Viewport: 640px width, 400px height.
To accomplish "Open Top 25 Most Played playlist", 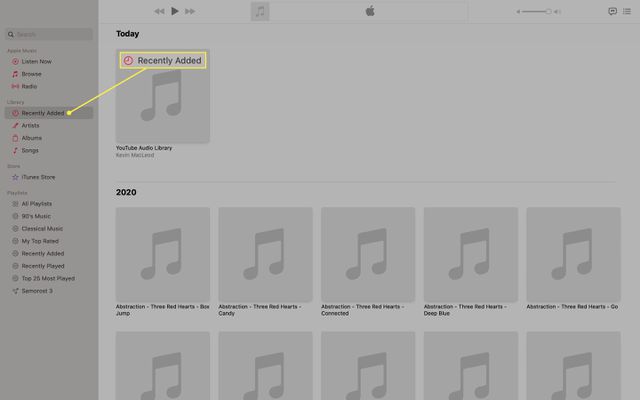I will (49, 278).
